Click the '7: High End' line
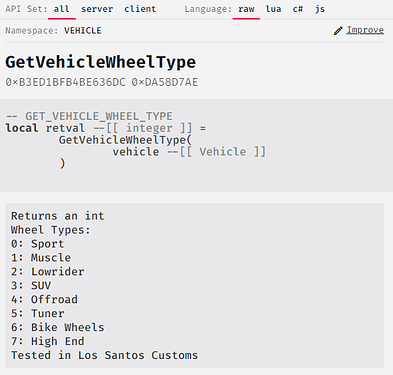Image resolution: width=393 pixels, height=375 pixels. coord(48,341)
